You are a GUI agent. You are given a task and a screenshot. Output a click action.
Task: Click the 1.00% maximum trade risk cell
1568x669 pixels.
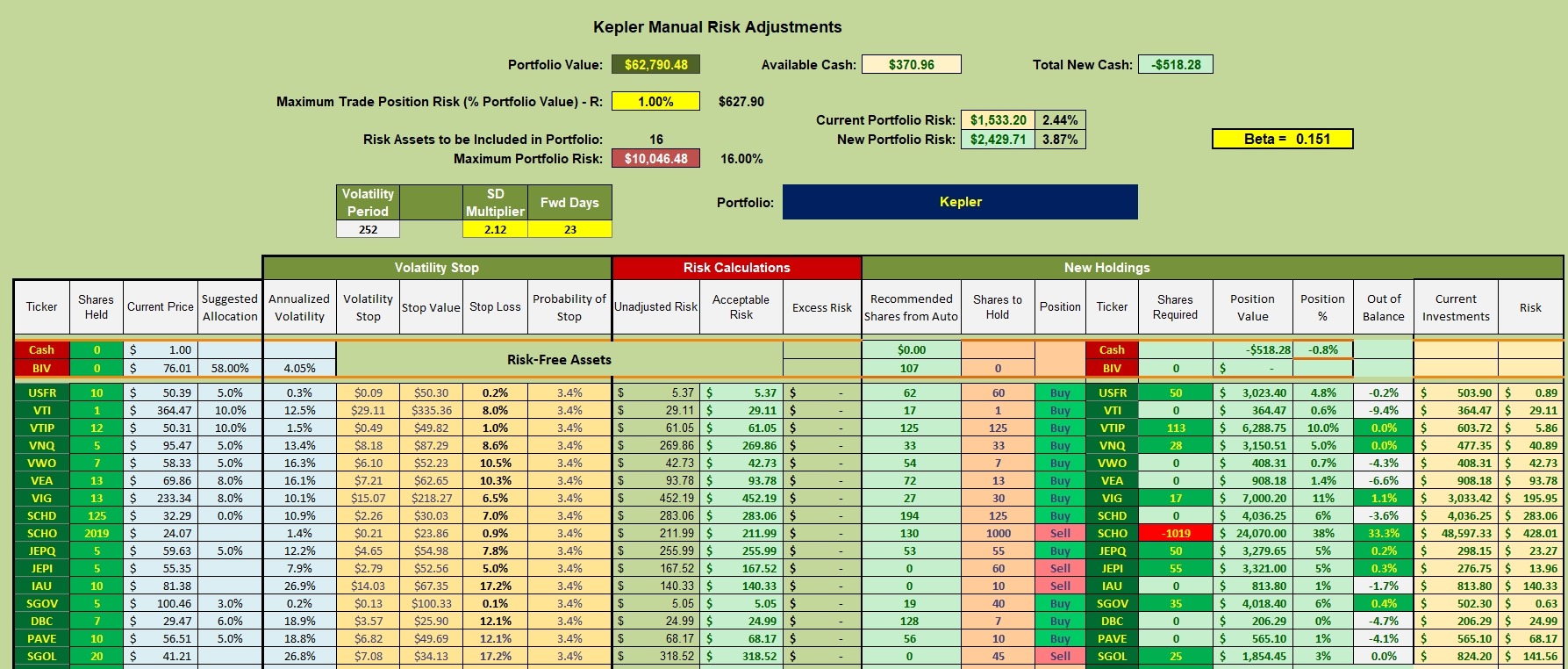coord(655,101)
